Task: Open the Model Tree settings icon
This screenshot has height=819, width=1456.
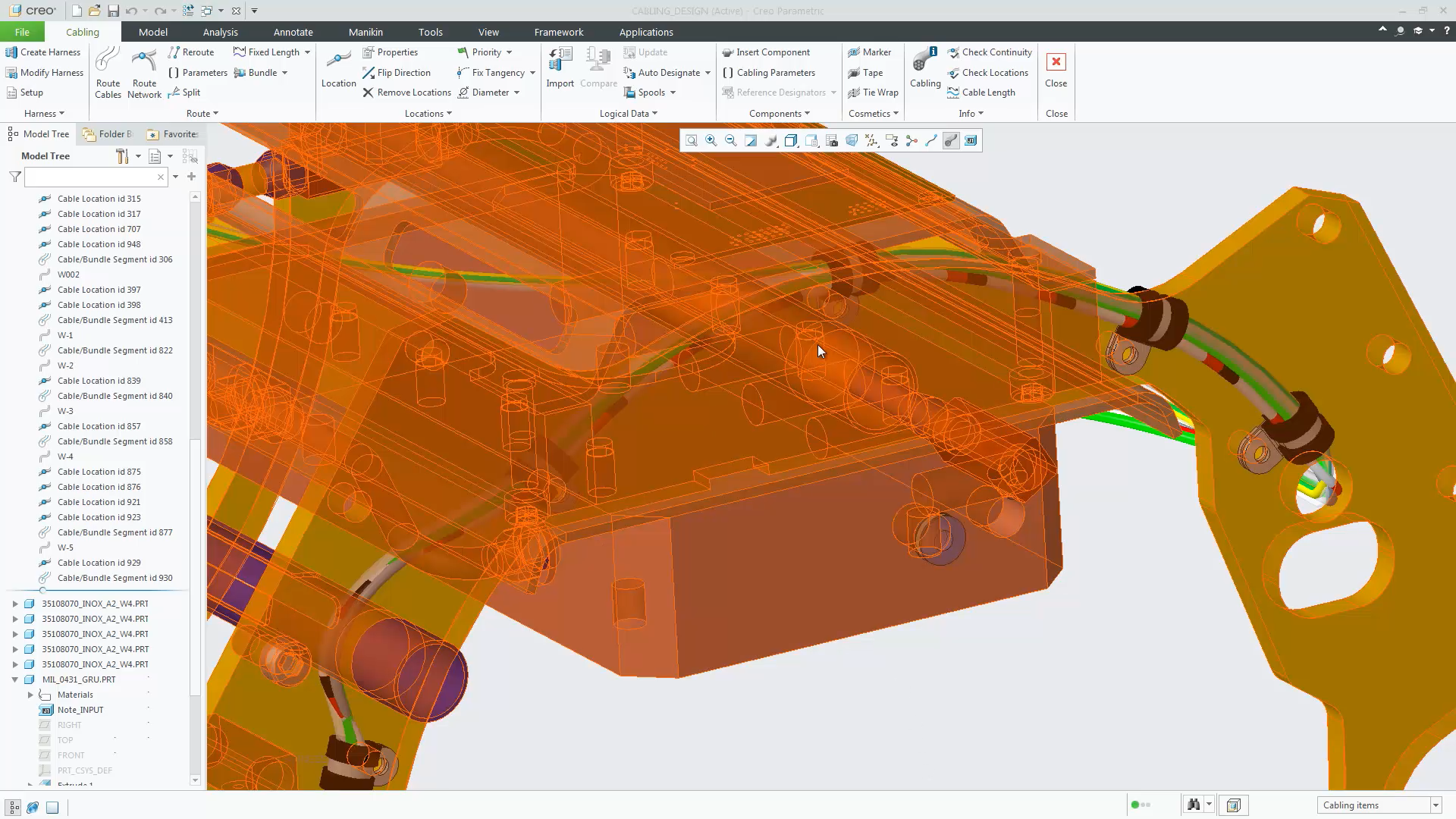Action: [x=121, y=156]
